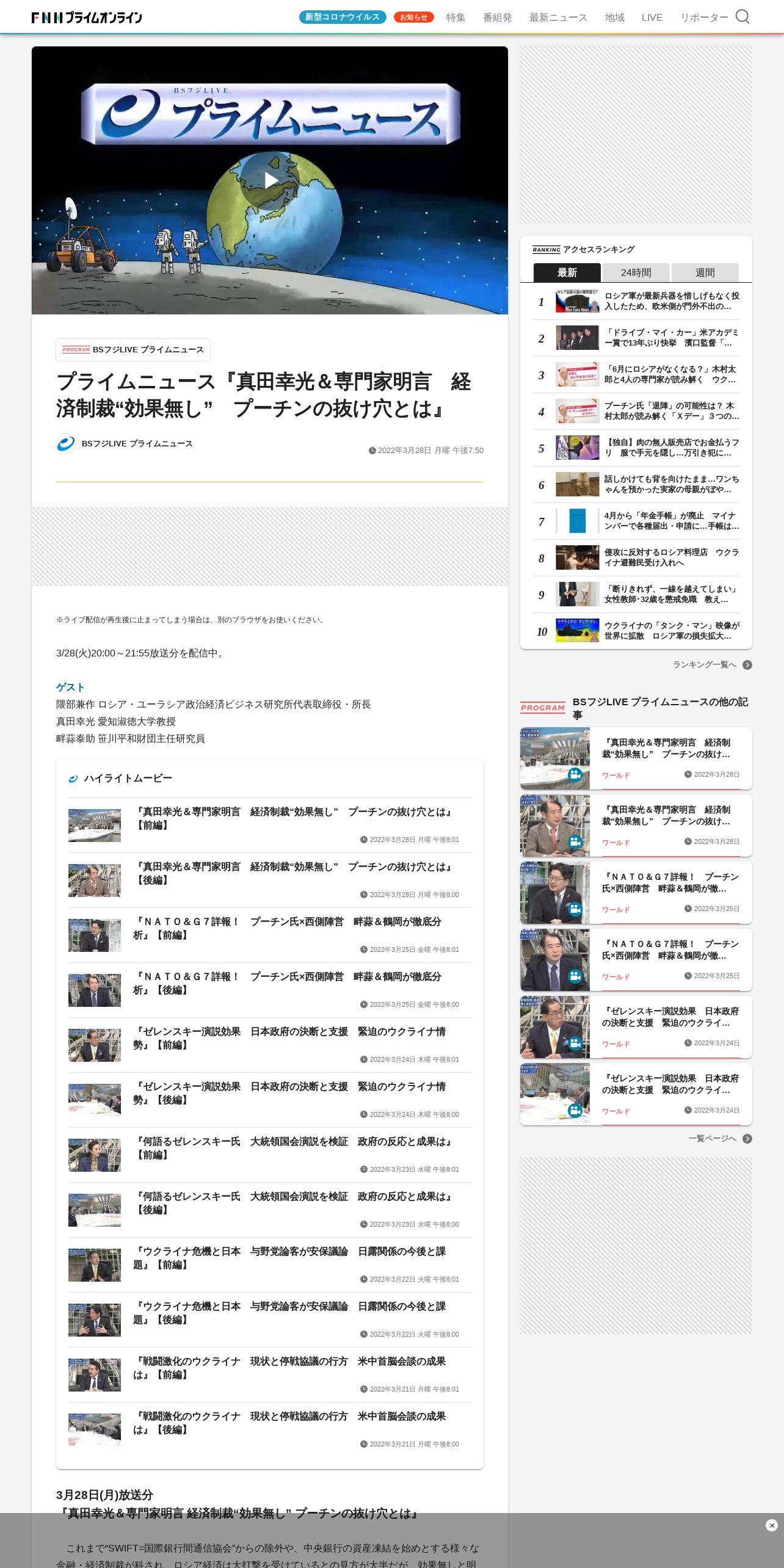Click thumbnail of ranking 8 ロシア料理店 article
The height and width of the screenshot is (1568, 784).
[577, 557]
